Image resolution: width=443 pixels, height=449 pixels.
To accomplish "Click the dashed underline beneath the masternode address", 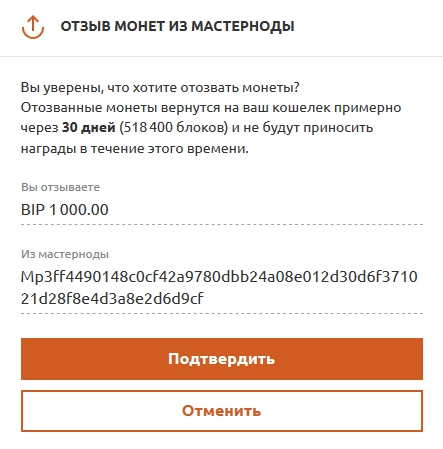I will pyautogui.click(x=222, y=313).
